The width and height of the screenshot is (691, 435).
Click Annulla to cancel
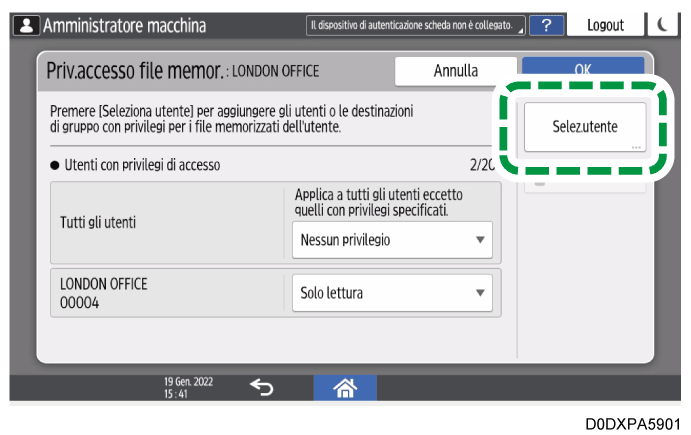(x=456, y=71)
